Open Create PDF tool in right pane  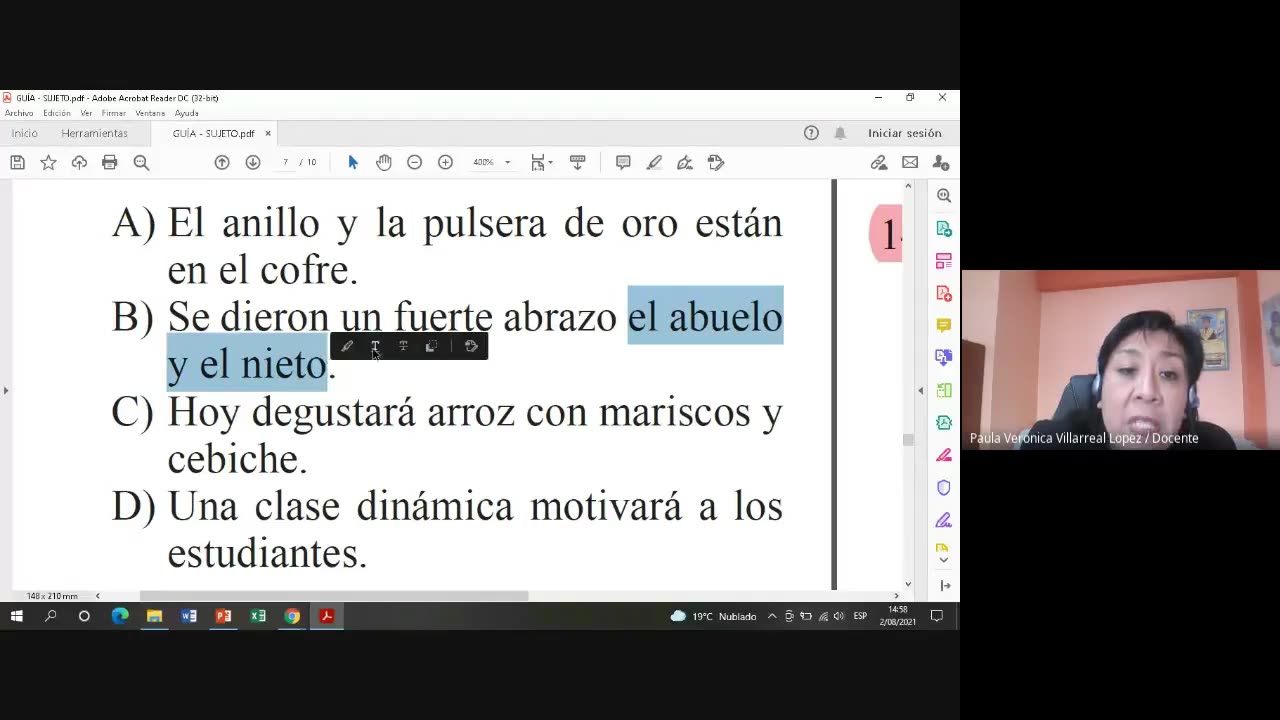pyautogui.click(x=944, y=293)
